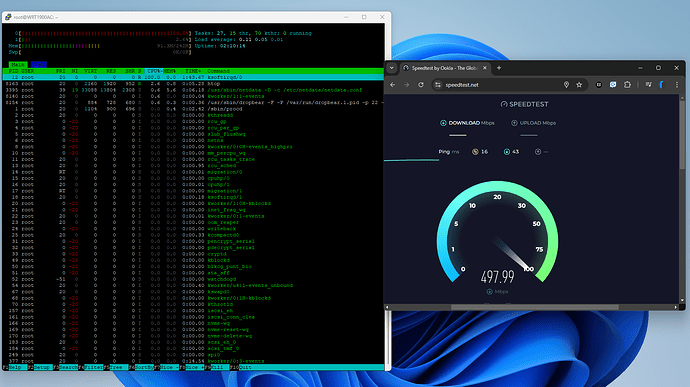The height and width of the screenshot is (387, 690).
Task: Click the Speedtest logo at page top
Action: coord(525,104)
